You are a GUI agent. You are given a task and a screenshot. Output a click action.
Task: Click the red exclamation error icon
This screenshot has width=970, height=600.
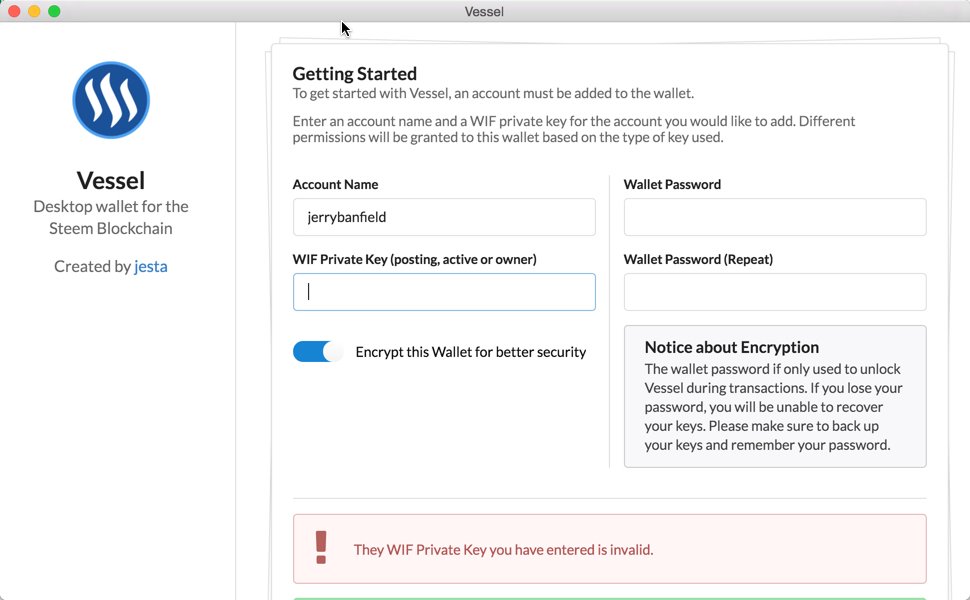tap(320, 547)
